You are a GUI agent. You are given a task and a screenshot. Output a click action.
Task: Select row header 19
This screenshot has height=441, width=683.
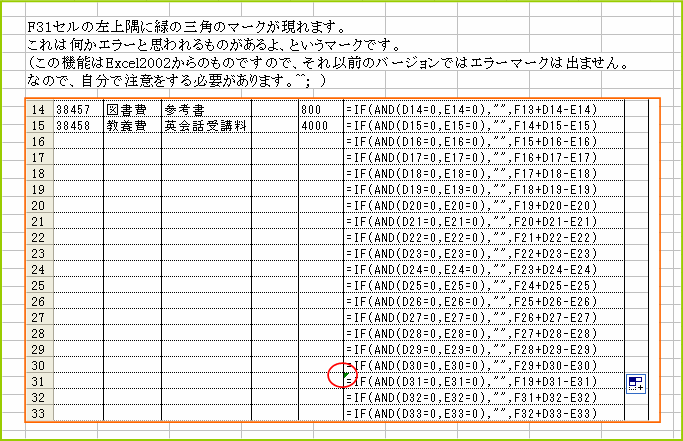[x=39, y=190]
